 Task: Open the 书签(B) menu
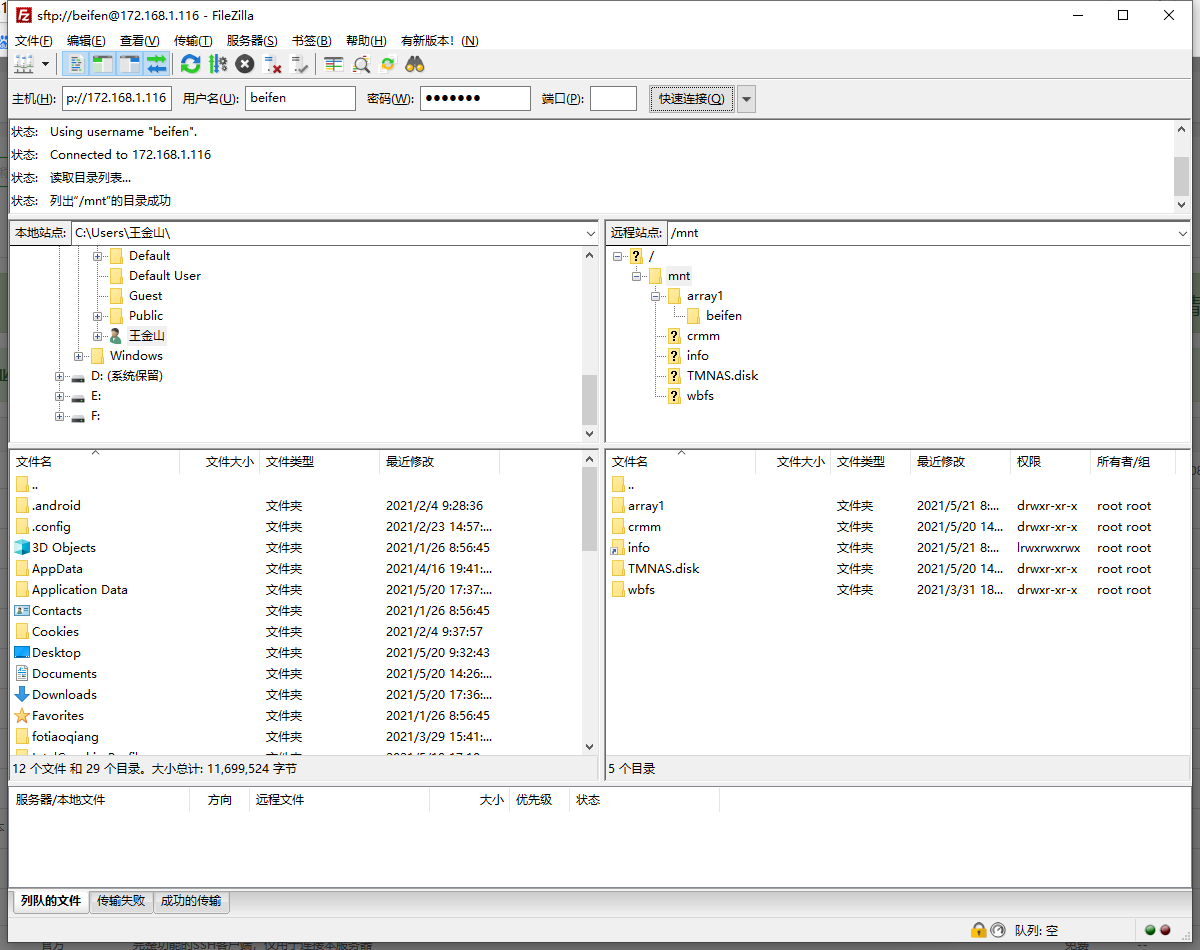[x=311, y=41]
